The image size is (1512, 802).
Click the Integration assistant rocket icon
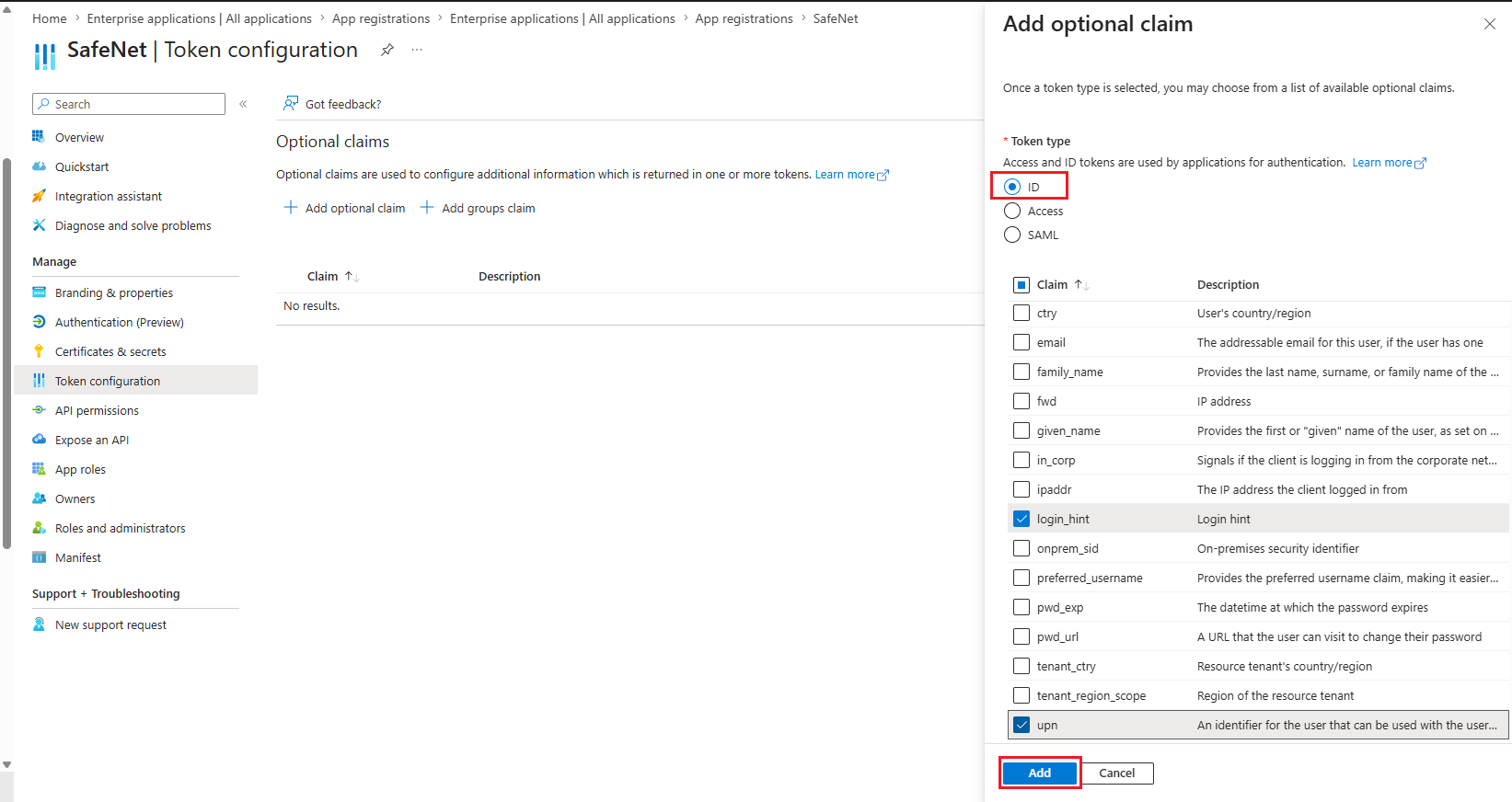click(39, 196)
